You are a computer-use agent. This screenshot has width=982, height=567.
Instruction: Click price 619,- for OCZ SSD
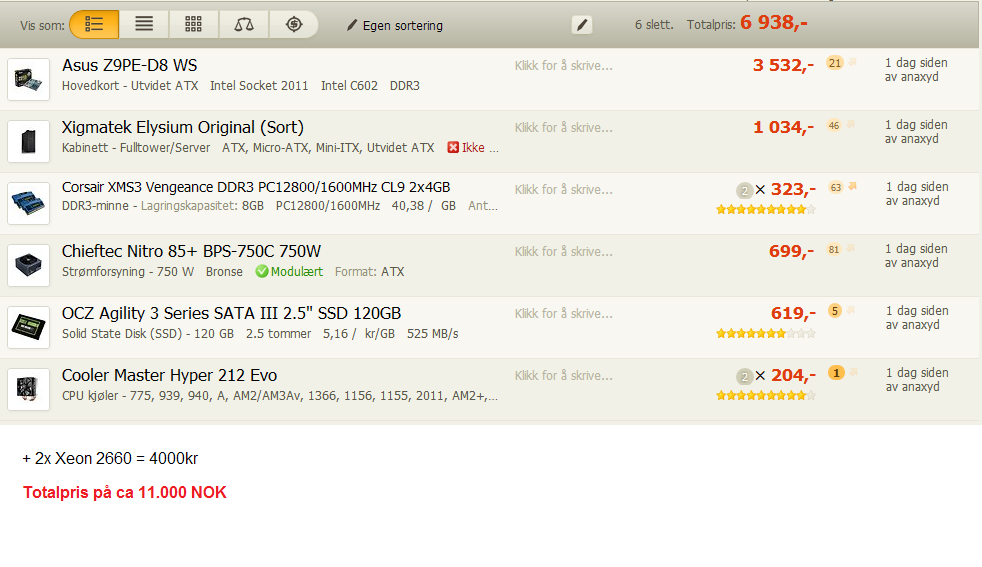tap(793, 313)
